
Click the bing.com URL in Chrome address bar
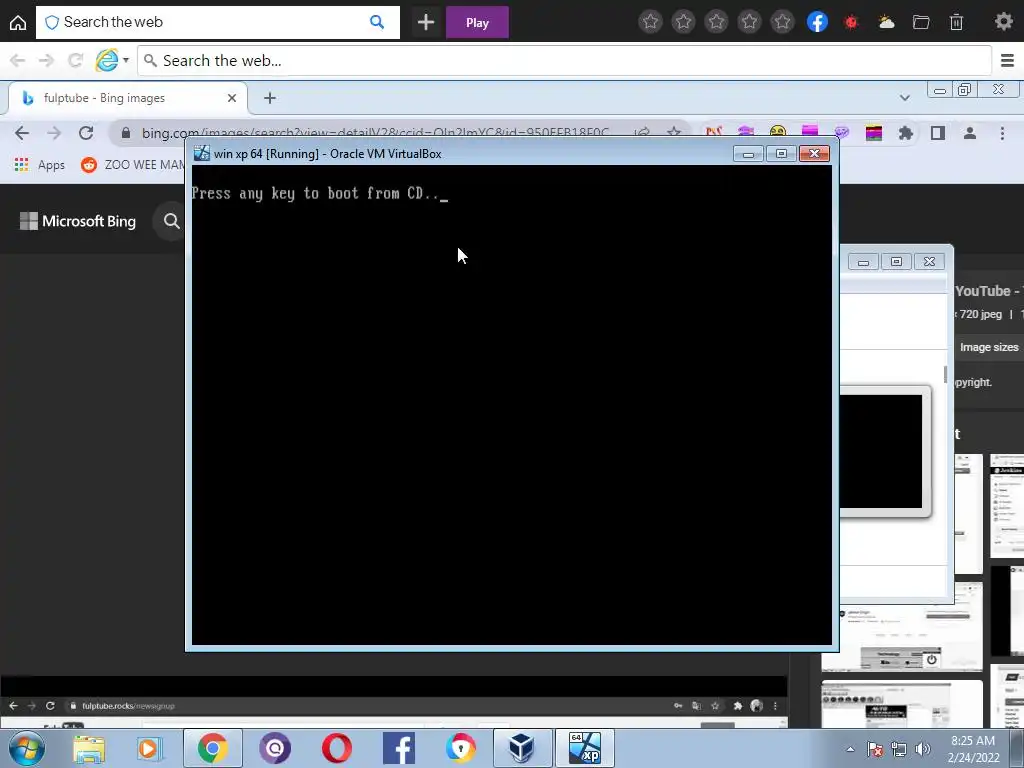(x=376, y=133)
